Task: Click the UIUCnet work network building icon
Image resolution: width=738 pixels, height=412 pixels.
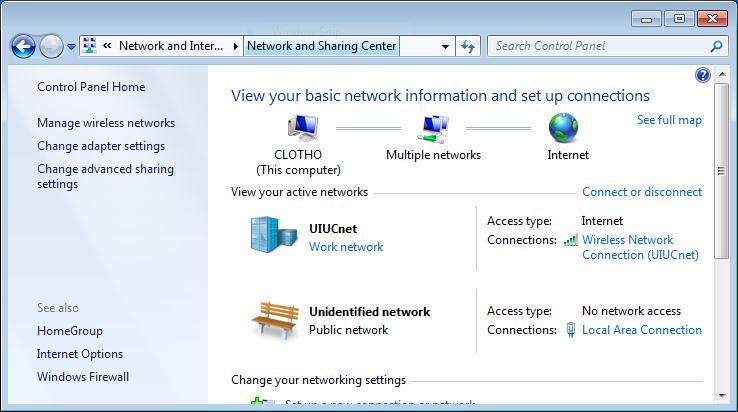Action: click(273, 236)
